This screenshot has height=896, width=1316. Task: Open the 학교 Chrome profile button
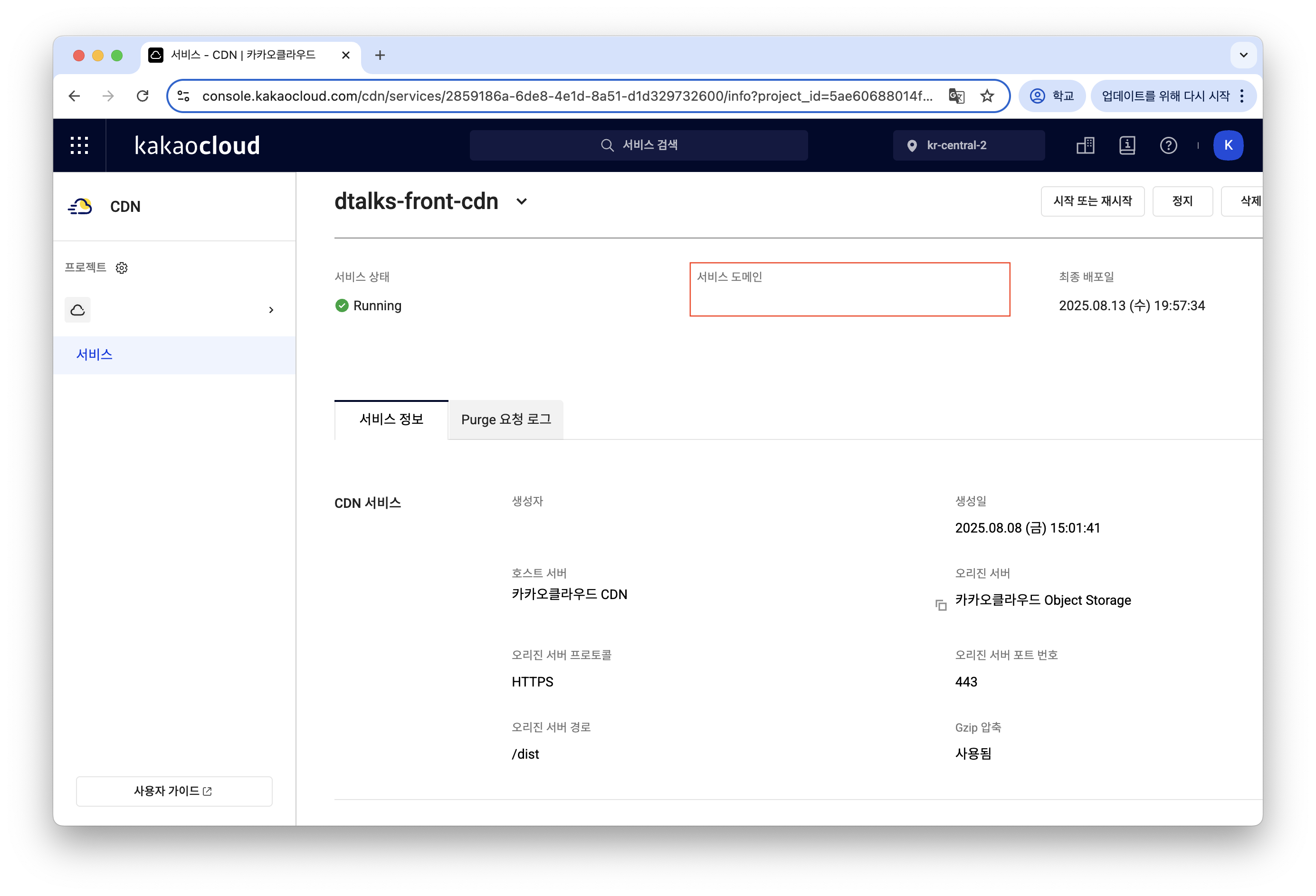click(1051, 96)
